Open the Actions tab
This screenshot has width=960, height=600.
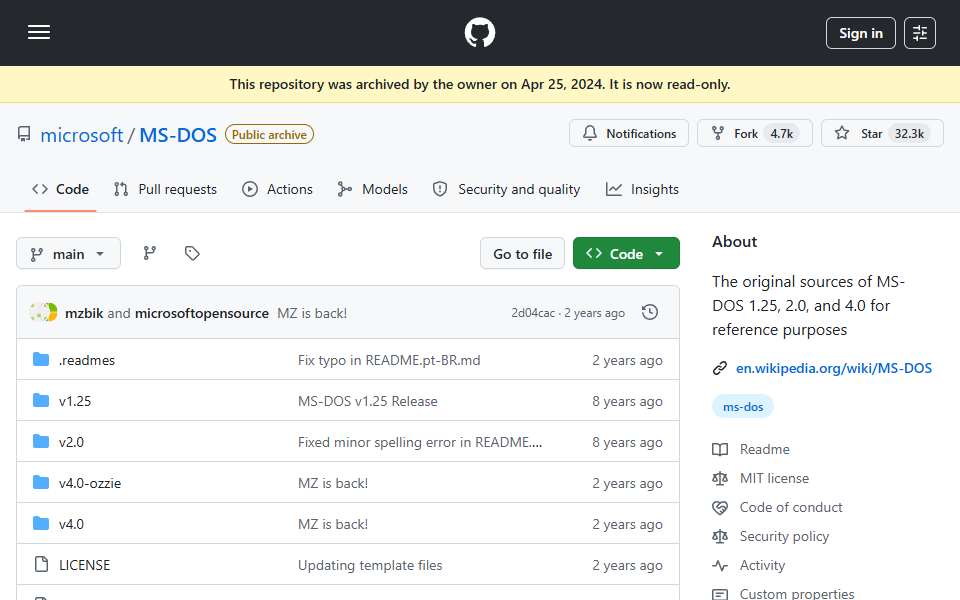pos(277,189)
